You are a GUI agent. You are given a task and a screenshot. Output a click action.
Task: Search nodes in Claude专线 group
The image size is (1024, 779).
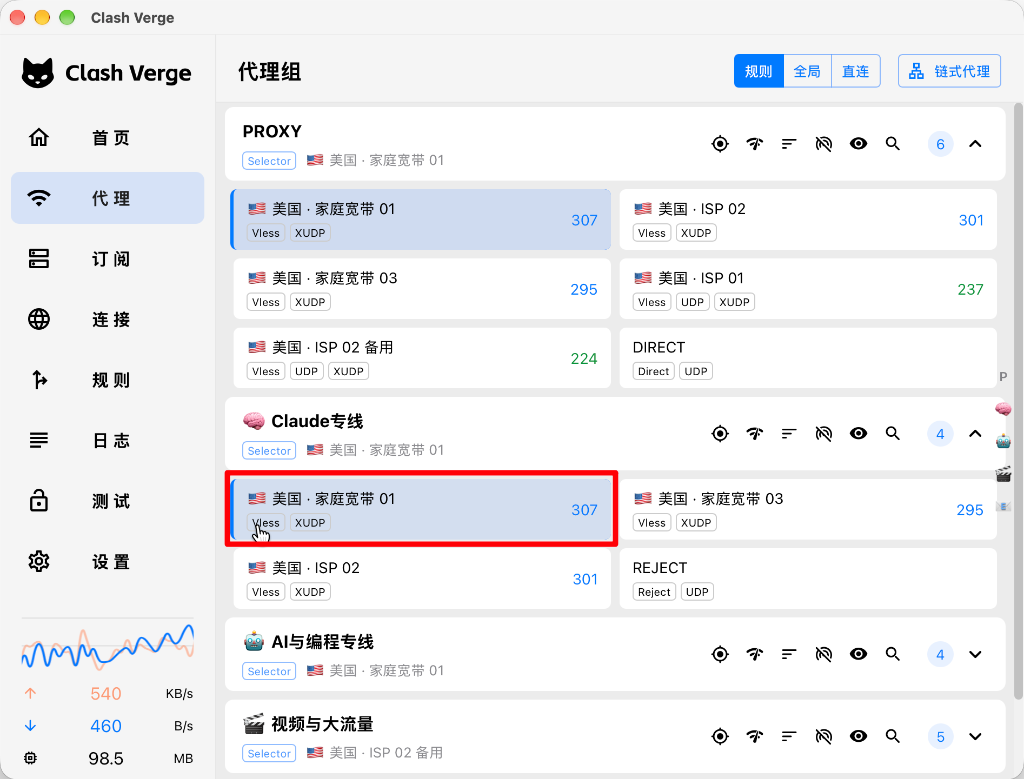coord(893,434)
